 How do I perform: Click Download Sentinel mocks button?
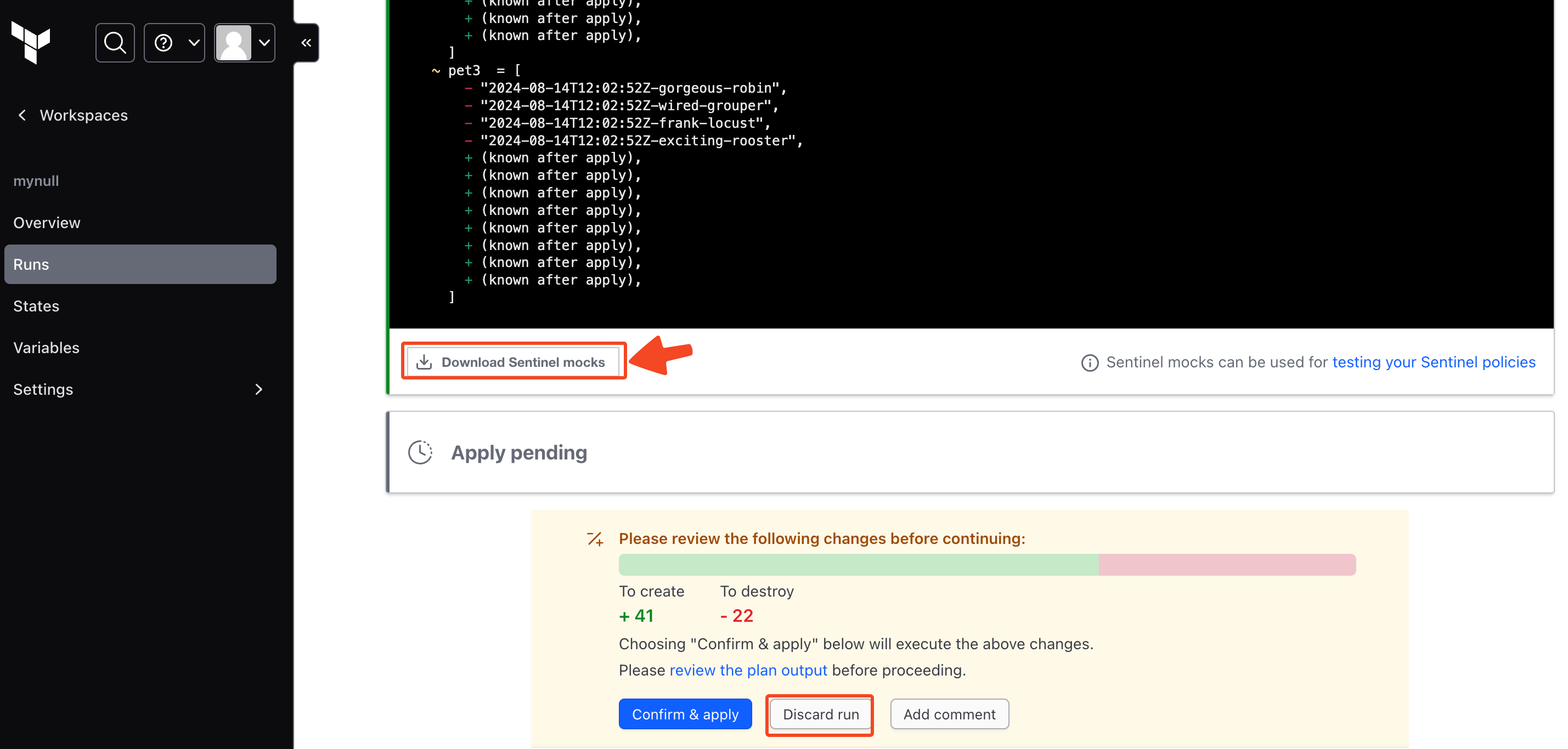(x=512, y=362)
